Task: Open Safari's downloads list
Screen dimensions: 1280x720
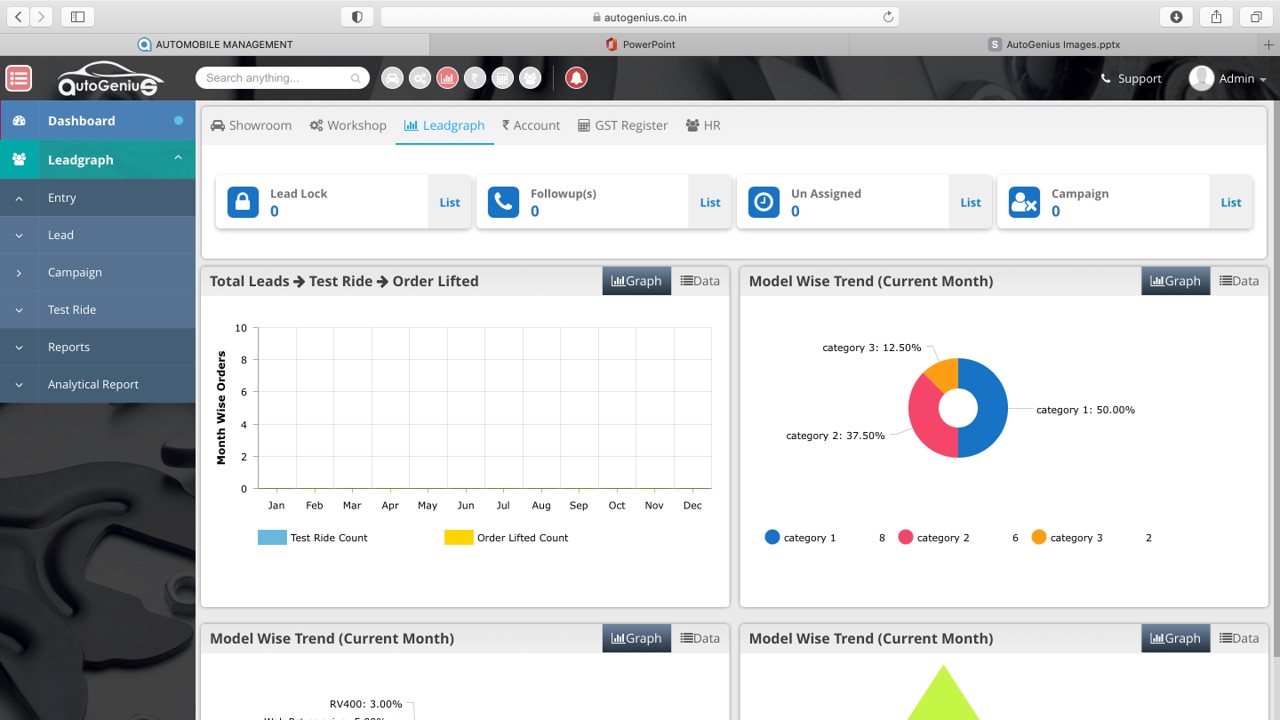Action: [1176, 17]
